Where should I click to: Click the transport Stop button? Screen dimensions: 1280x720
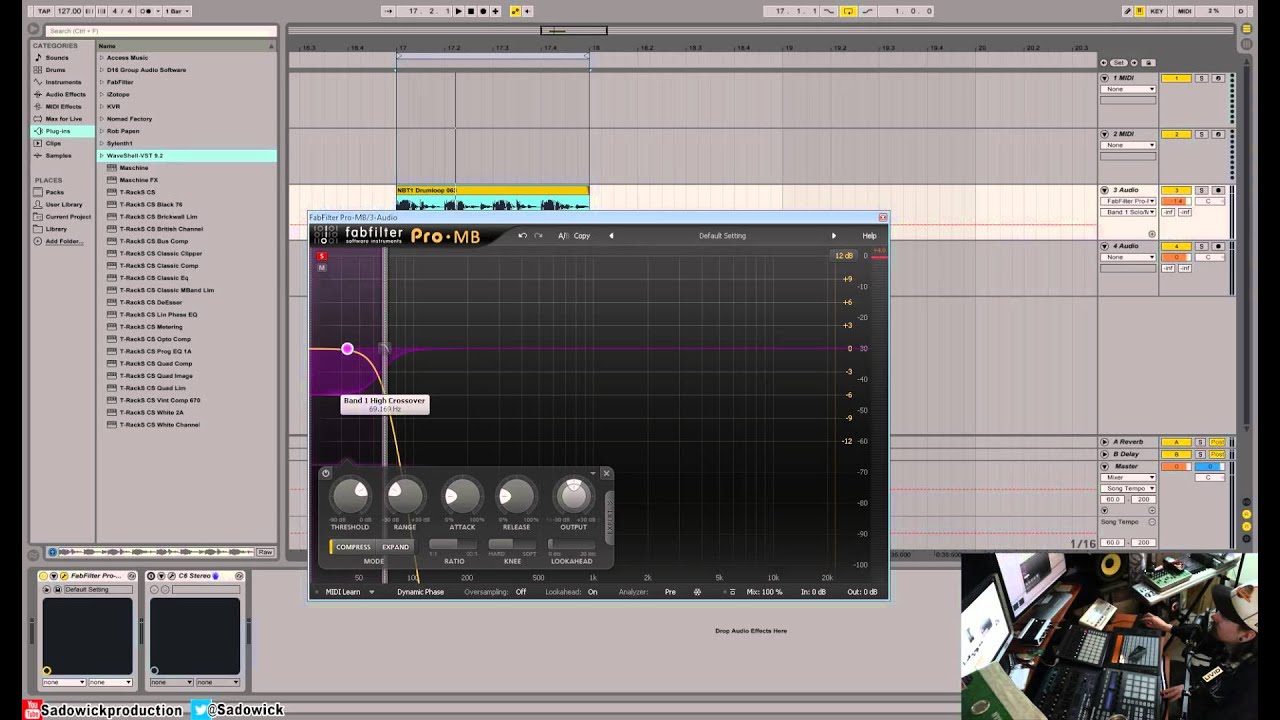click(471, 11)
